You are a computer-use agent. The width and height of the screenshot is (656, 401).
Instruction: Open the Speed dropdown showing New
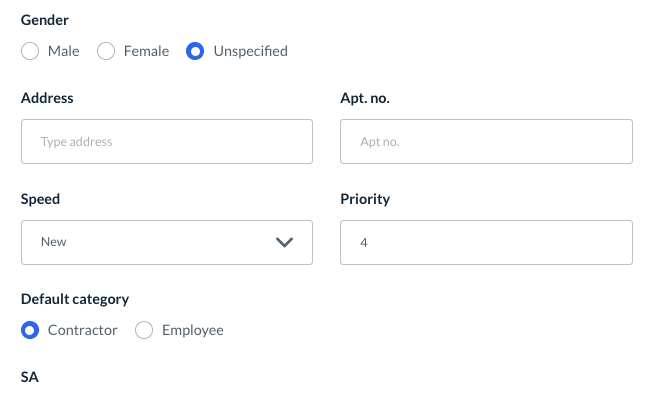pyautogui.click(x=166, y=242)
